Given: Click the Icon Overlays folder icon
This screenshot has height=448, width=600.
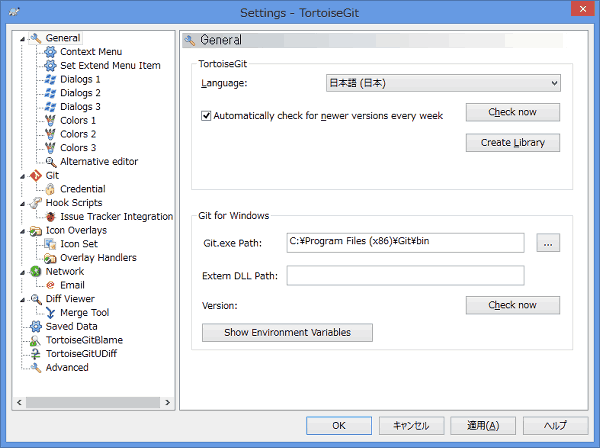Looking at the screenshot, I should 36,231.
